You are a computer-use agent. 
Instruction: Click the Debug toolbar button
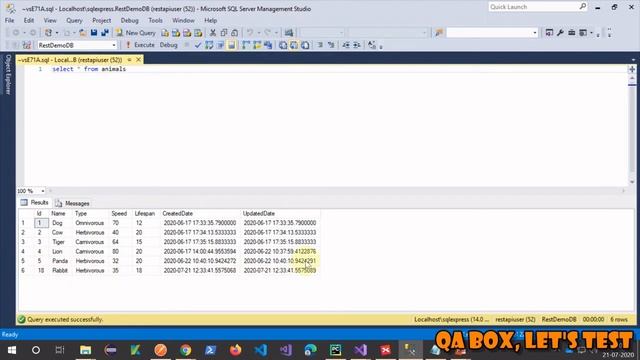[x=169, y=45]
